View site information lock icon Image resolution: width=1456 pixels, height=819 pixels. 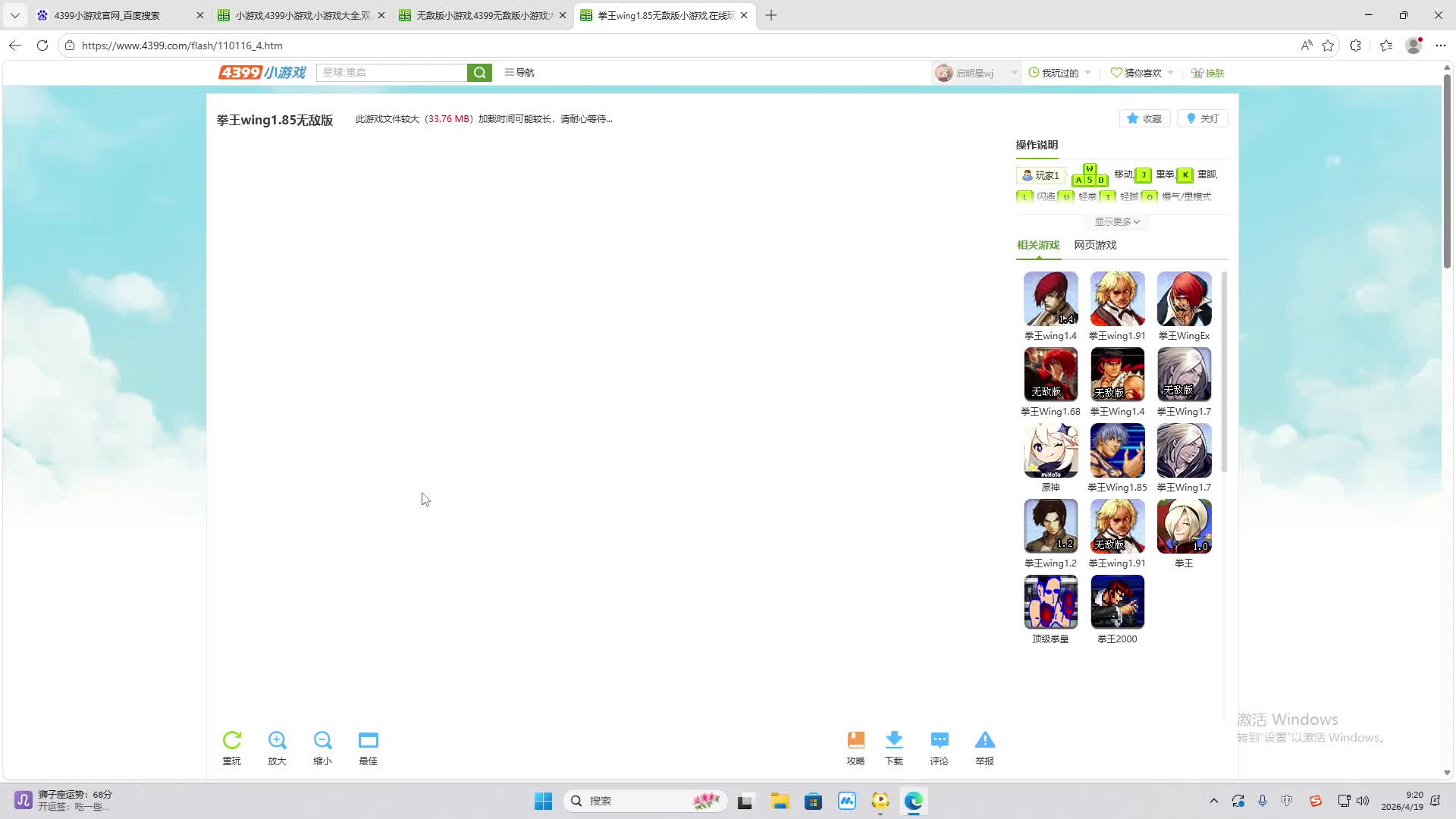coord(70,45)
